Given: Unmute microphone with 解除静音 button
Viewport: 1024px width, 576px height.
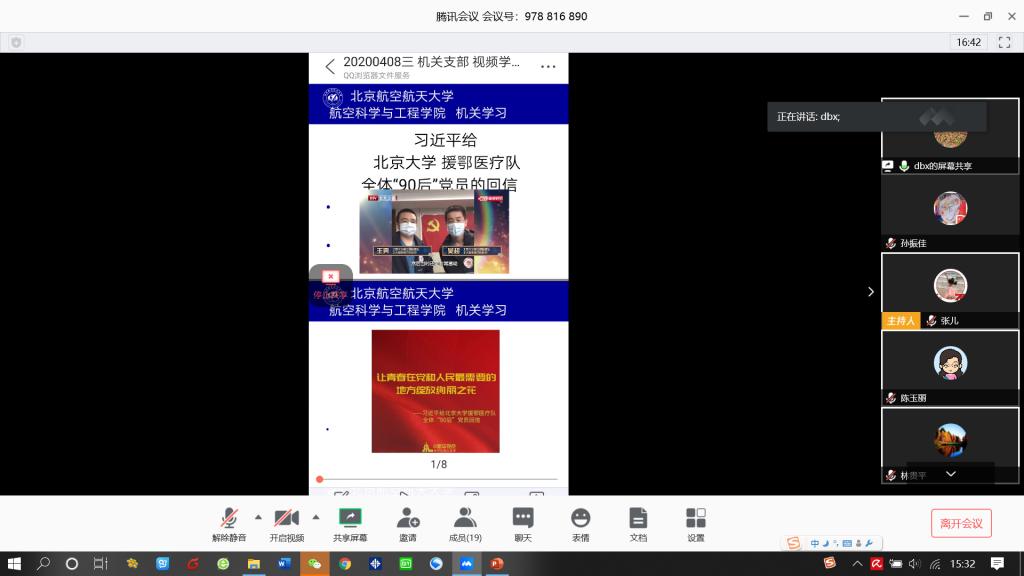Looking at the screenshot, I should 229,522.
